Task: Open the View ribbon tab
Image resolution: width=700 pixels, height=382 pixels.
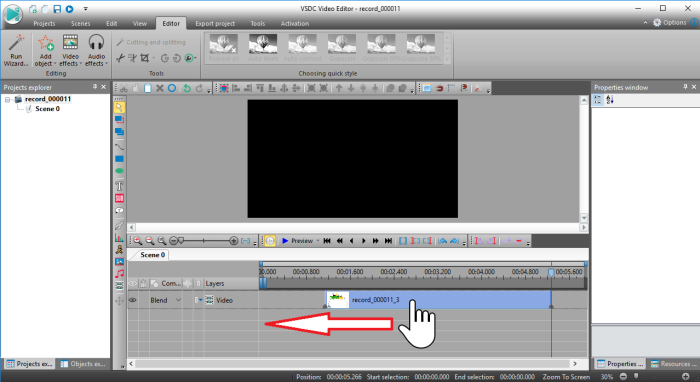Action: 140,23
